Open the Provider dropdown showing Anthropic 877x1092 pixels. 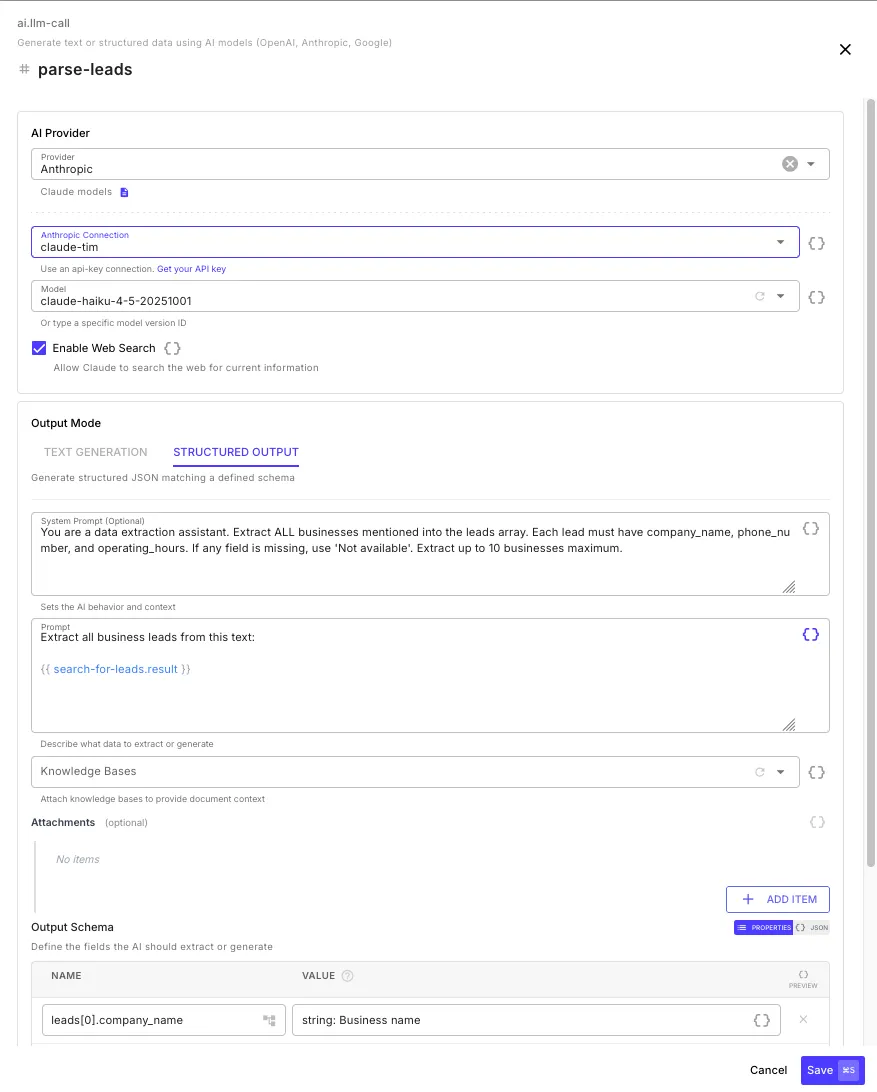pyautogui.click(x=810, y=163)
